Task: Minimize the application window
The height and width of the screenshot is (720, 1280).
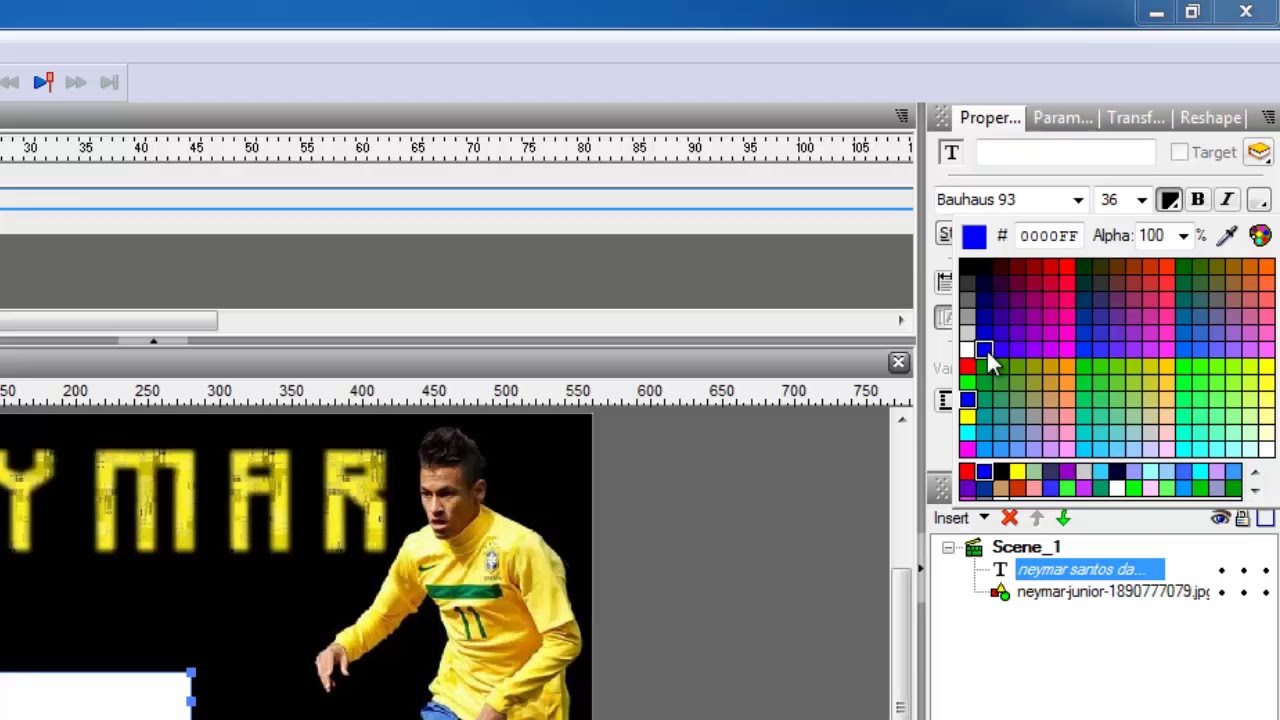Action: (x=1156, y=12)
